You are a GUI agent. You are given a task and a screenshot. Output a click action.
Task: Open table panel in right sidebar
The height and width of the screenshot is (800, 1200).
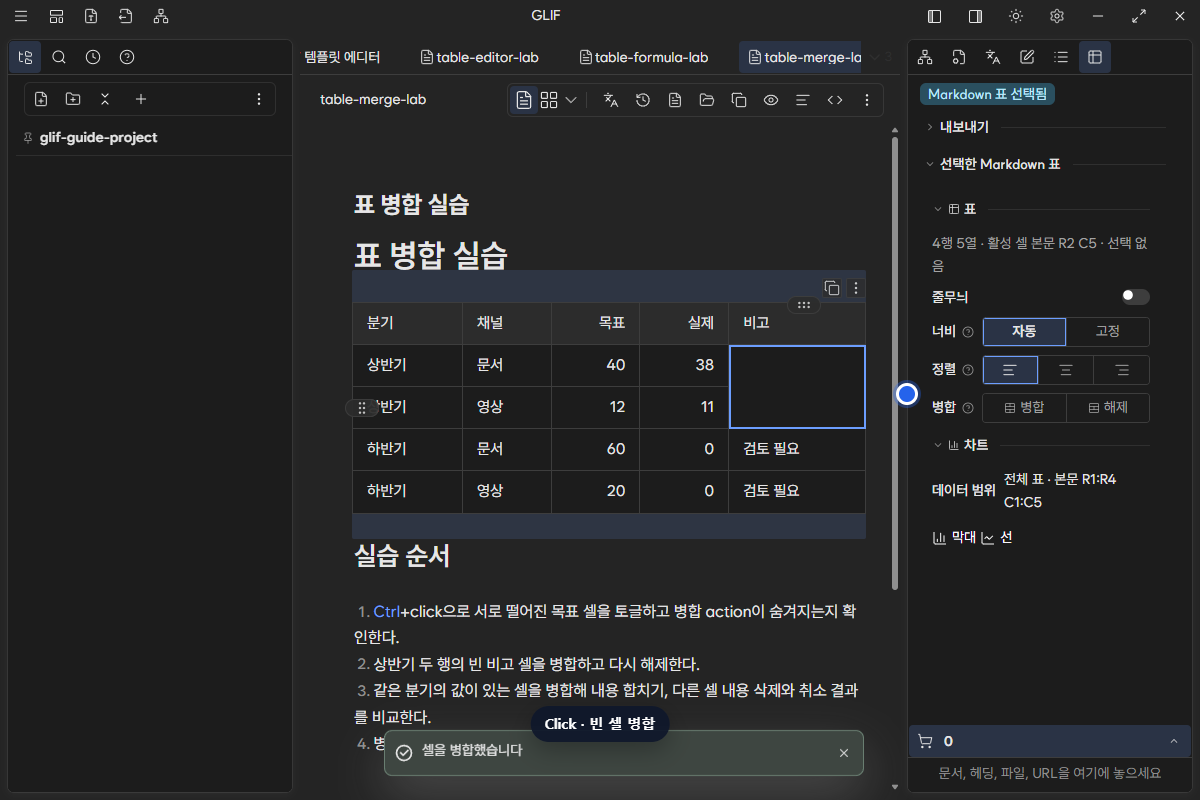click(1095, 57)
